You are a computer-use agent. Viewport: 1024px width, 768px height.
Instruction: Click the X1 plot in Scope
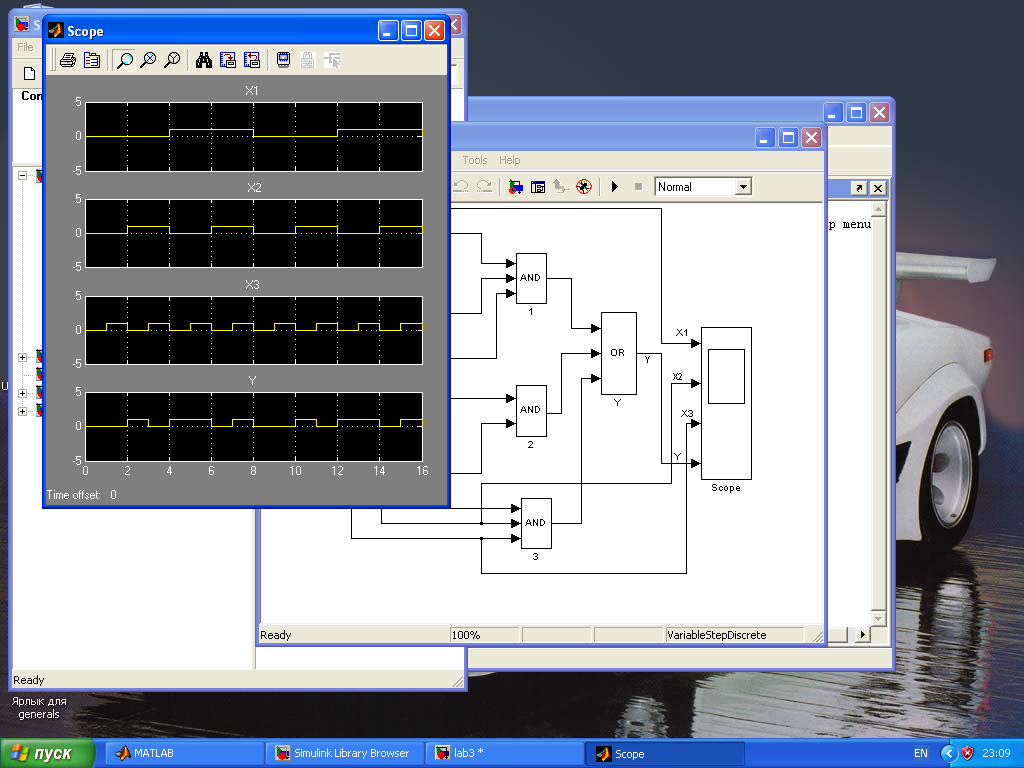point(254,136)
